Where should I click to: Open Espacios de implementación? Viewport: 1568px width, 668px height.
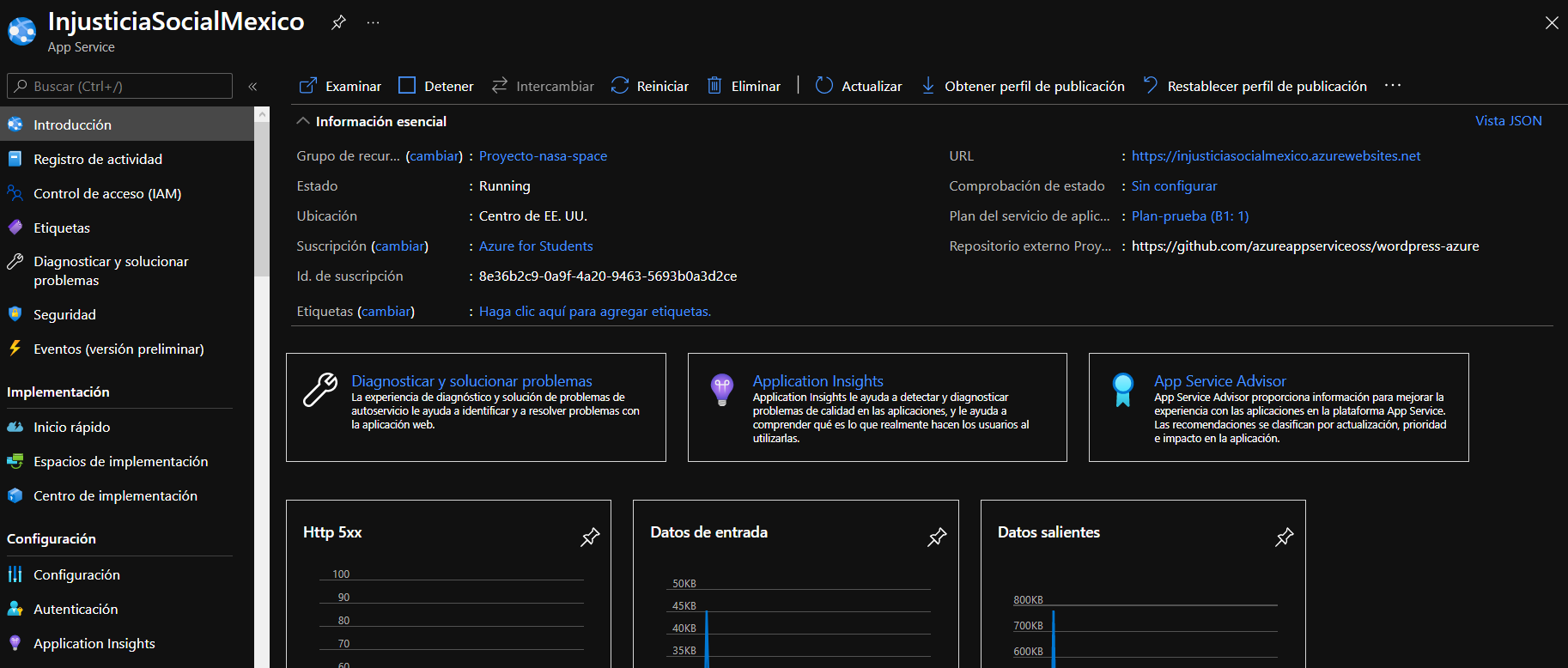pos(127,461)
